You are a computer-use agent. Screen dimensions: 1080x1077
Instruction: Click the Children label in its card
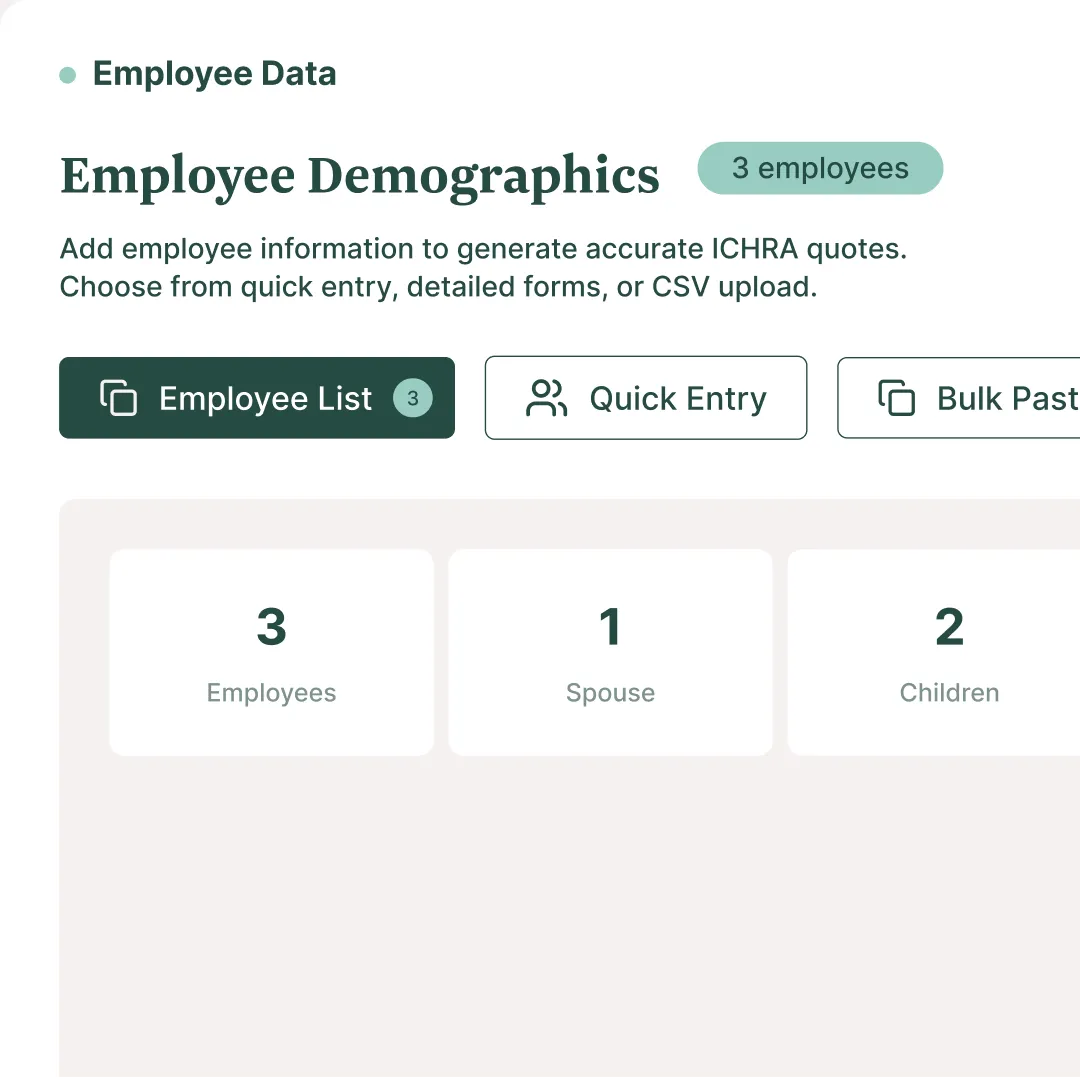949,692
